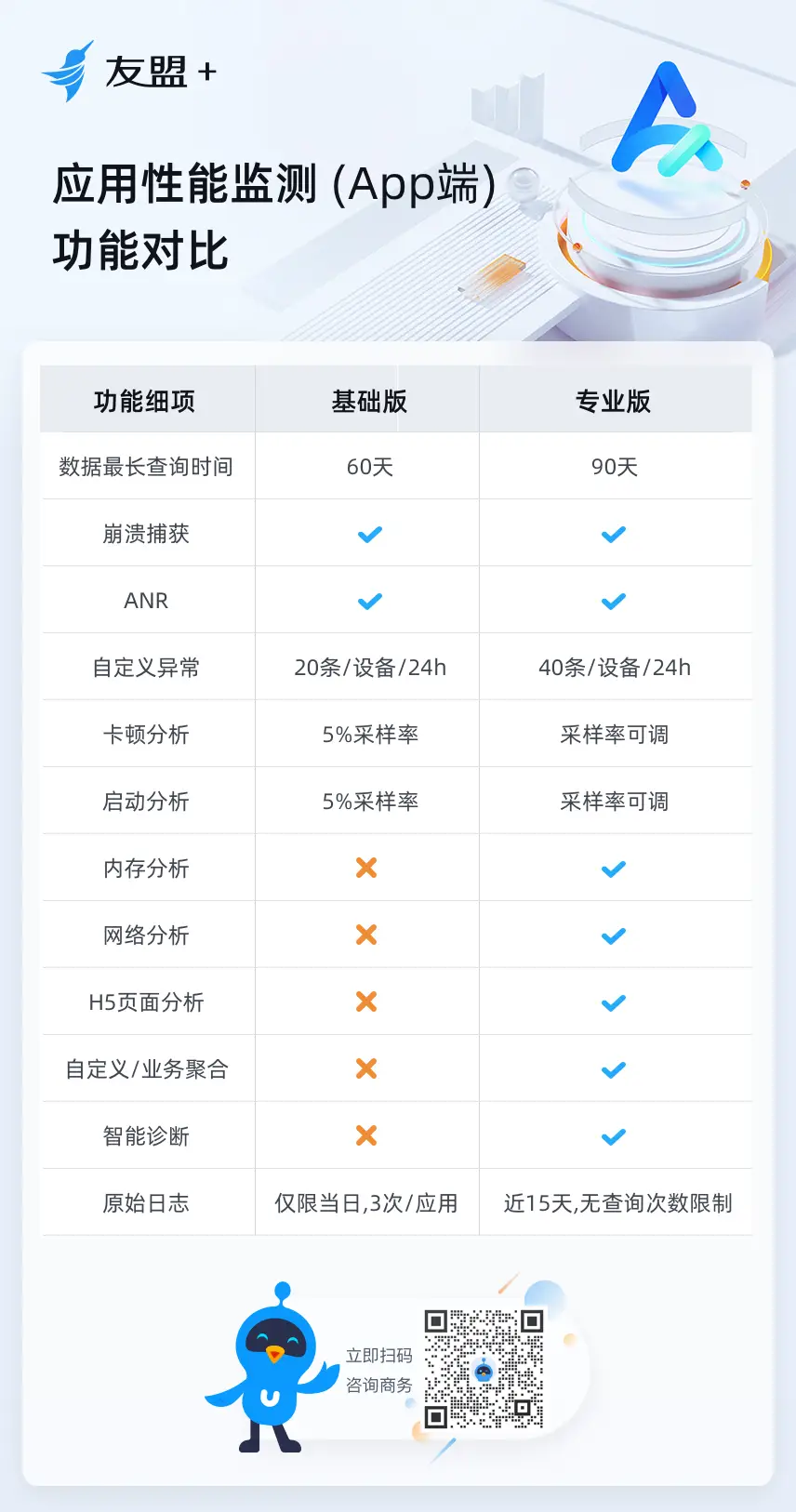Click the blue letter-A product logo
Viewport: 796px width, 1512px height.
(x=666, y=119)
